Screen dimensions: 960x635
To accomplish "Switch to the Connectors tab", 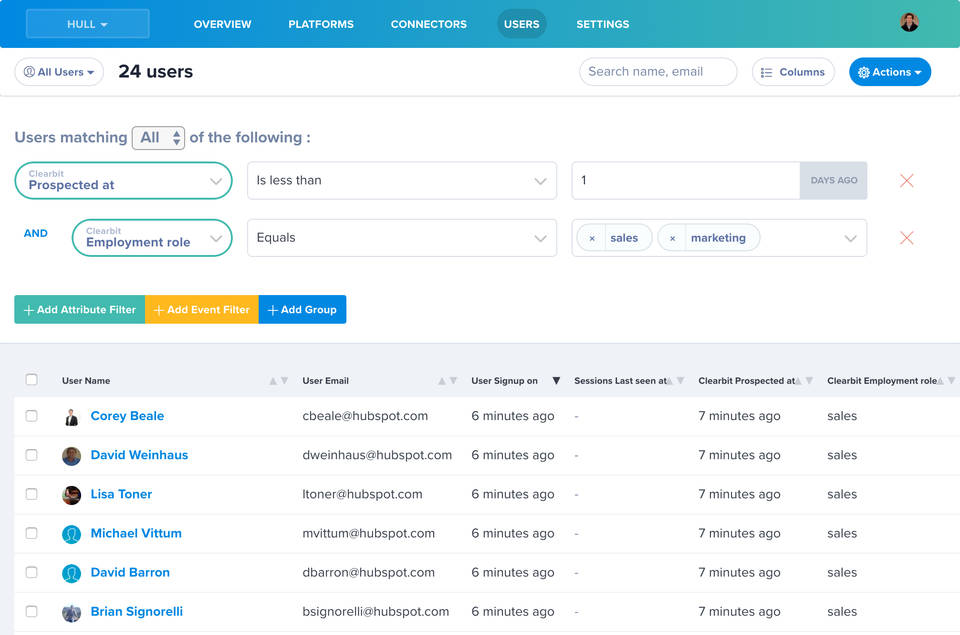I will coord(428,24).
